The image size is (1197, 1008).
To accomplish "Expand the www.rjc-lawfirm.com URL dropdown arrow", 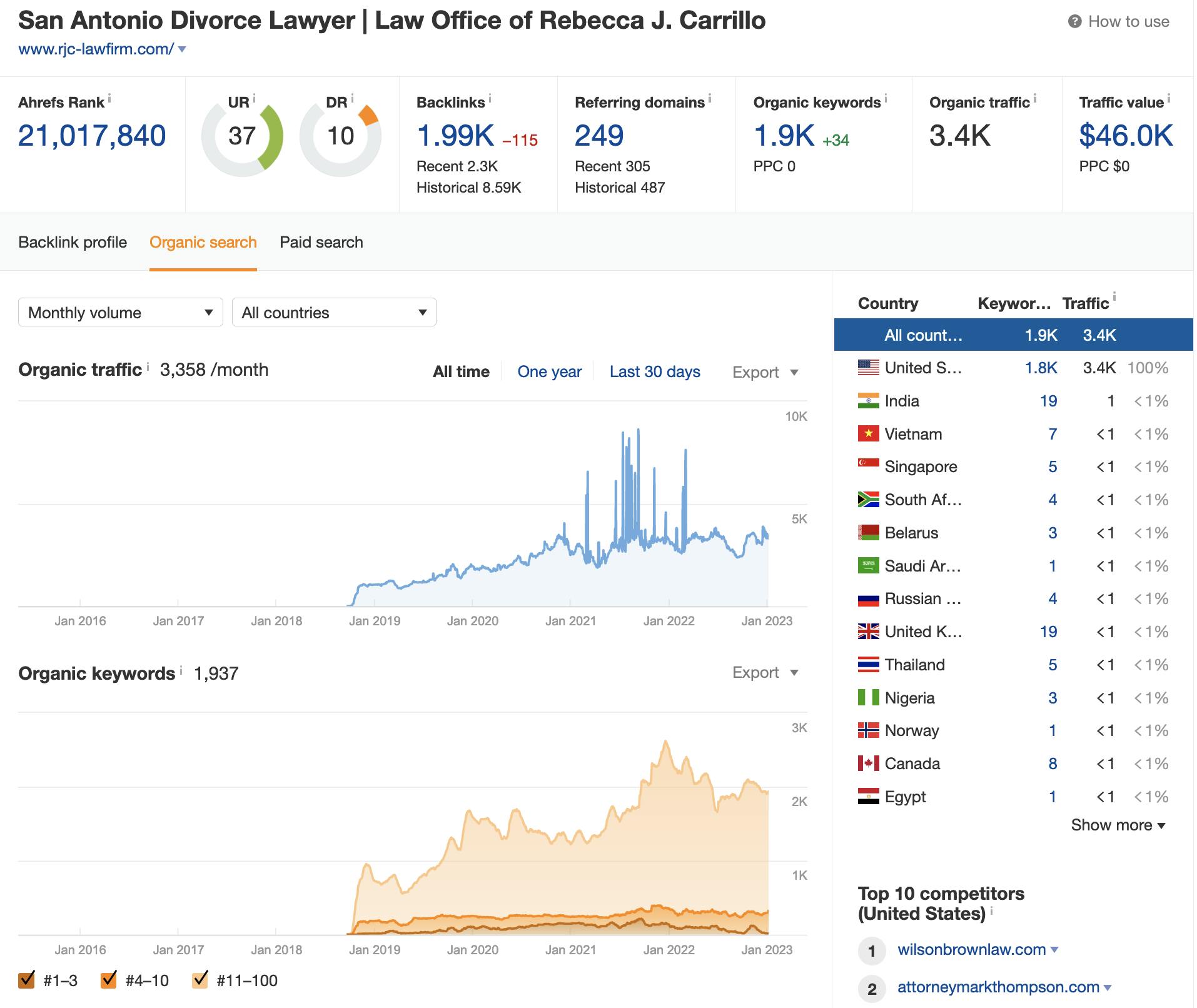I will point(182,49).
